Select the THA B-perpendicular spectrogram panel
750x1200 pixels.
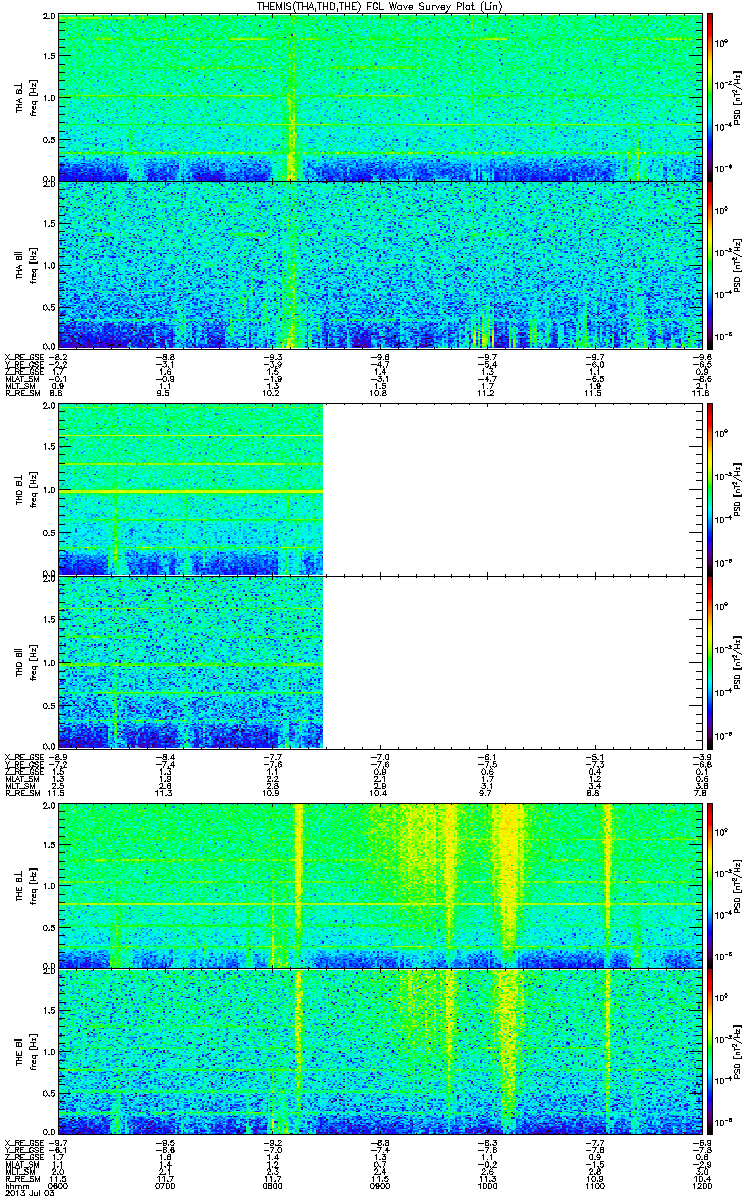[378, 97]
